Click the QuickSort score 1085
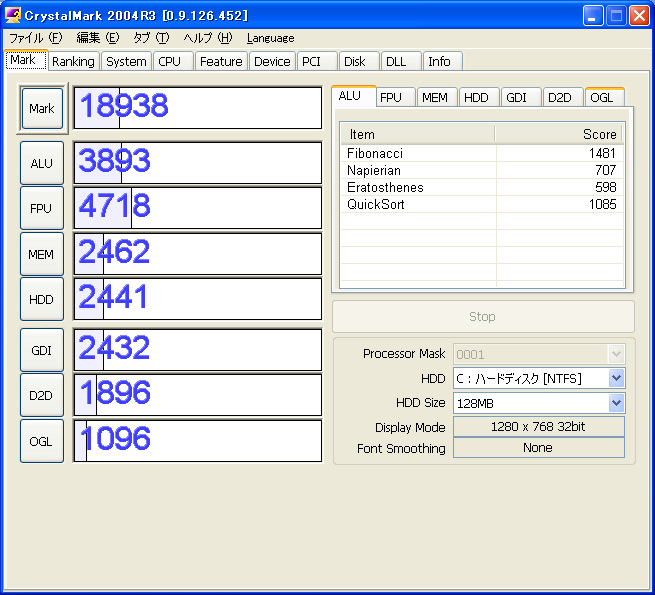655x595 pixels. click(x=602, y=204)
